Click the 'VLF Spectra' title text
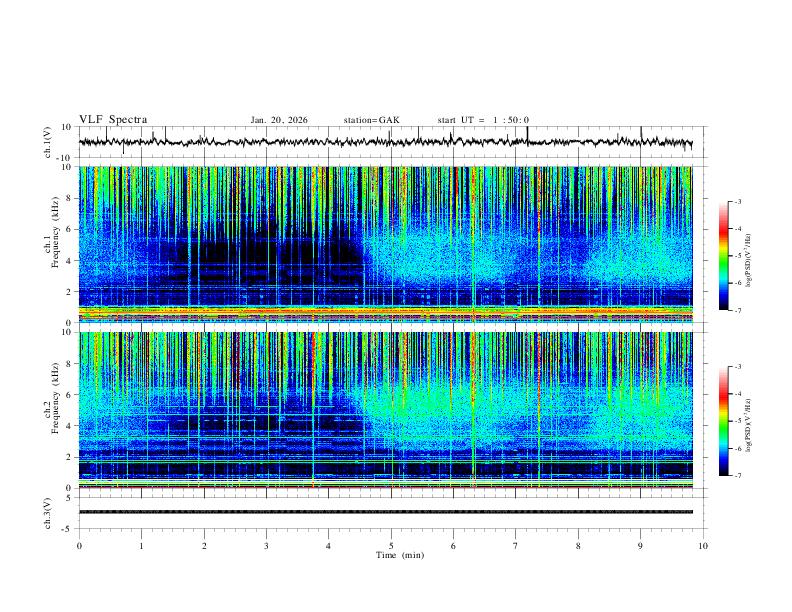The width and height of the screenshot is (792, 612). click(113, 120)
